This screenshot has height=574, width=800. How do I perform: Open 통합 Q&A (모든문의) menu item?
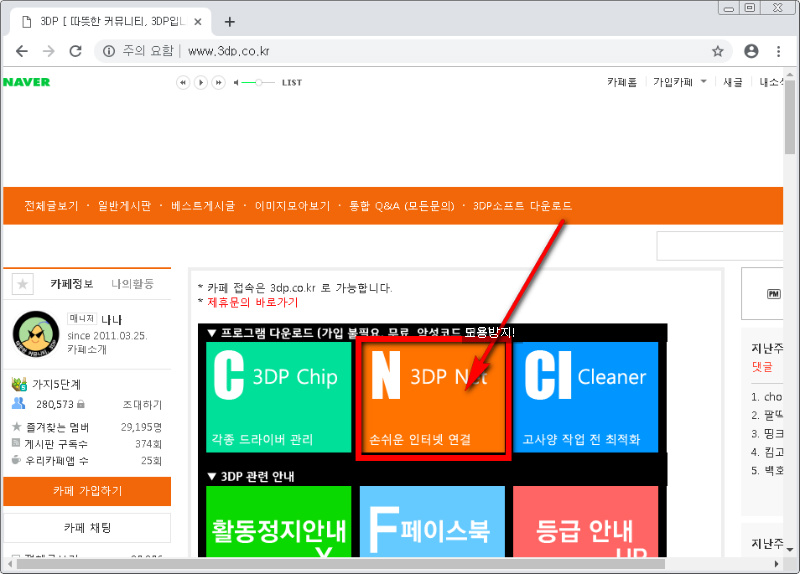coord(402,206)
